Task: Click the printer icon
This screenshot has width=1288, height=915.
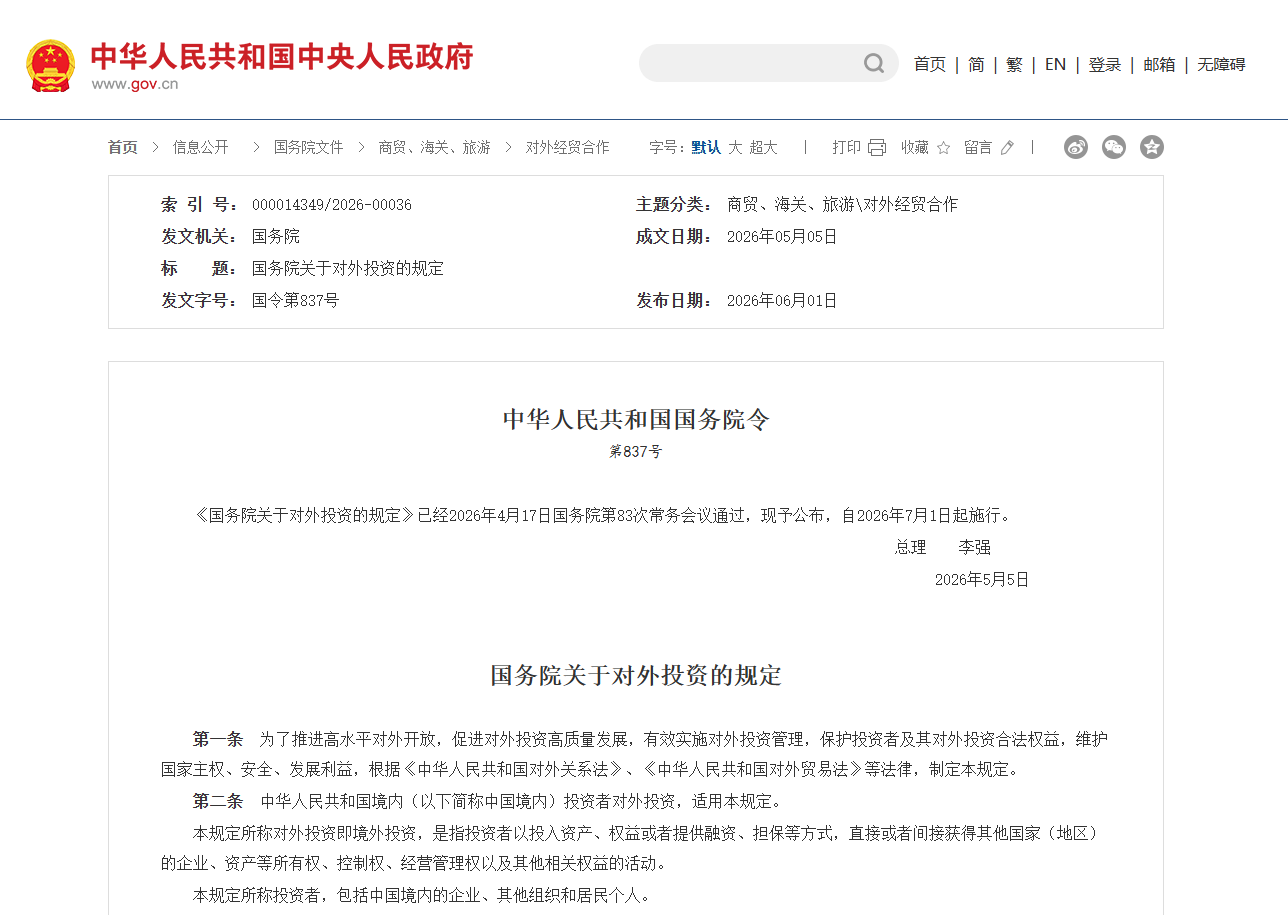Action: 877,148
